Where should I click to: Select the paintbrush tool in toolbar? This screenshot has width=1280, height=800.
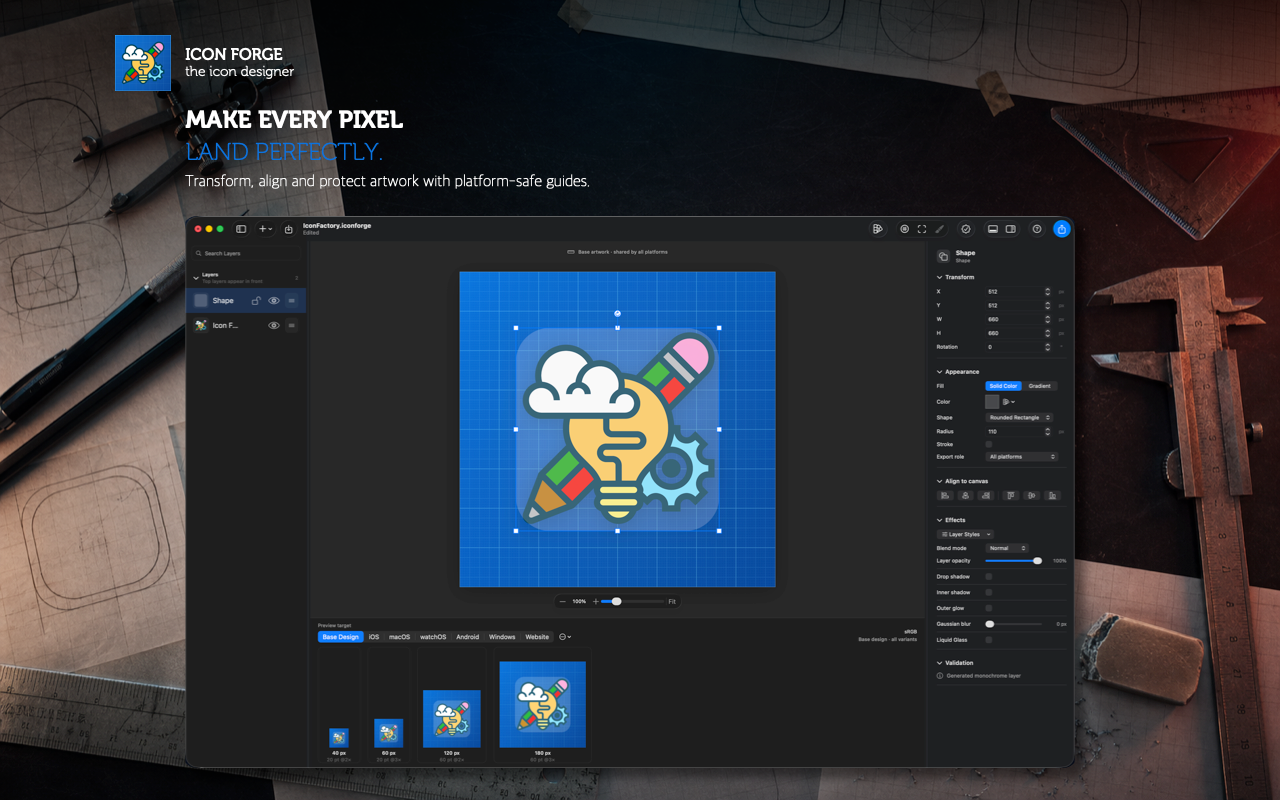point(939,229)
